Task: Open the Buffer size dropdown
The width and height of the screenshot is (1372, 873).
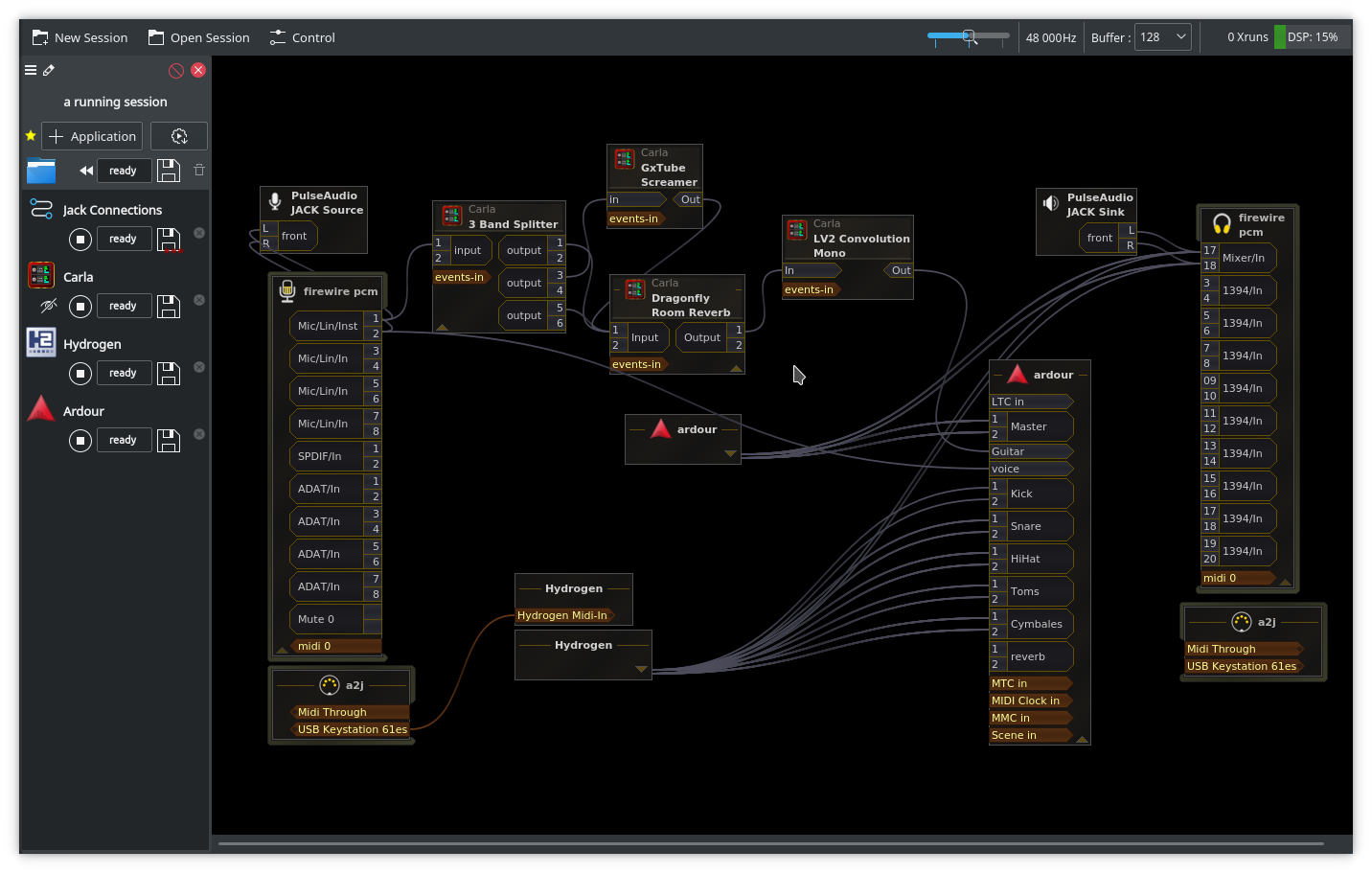Action: [1163, 37]
